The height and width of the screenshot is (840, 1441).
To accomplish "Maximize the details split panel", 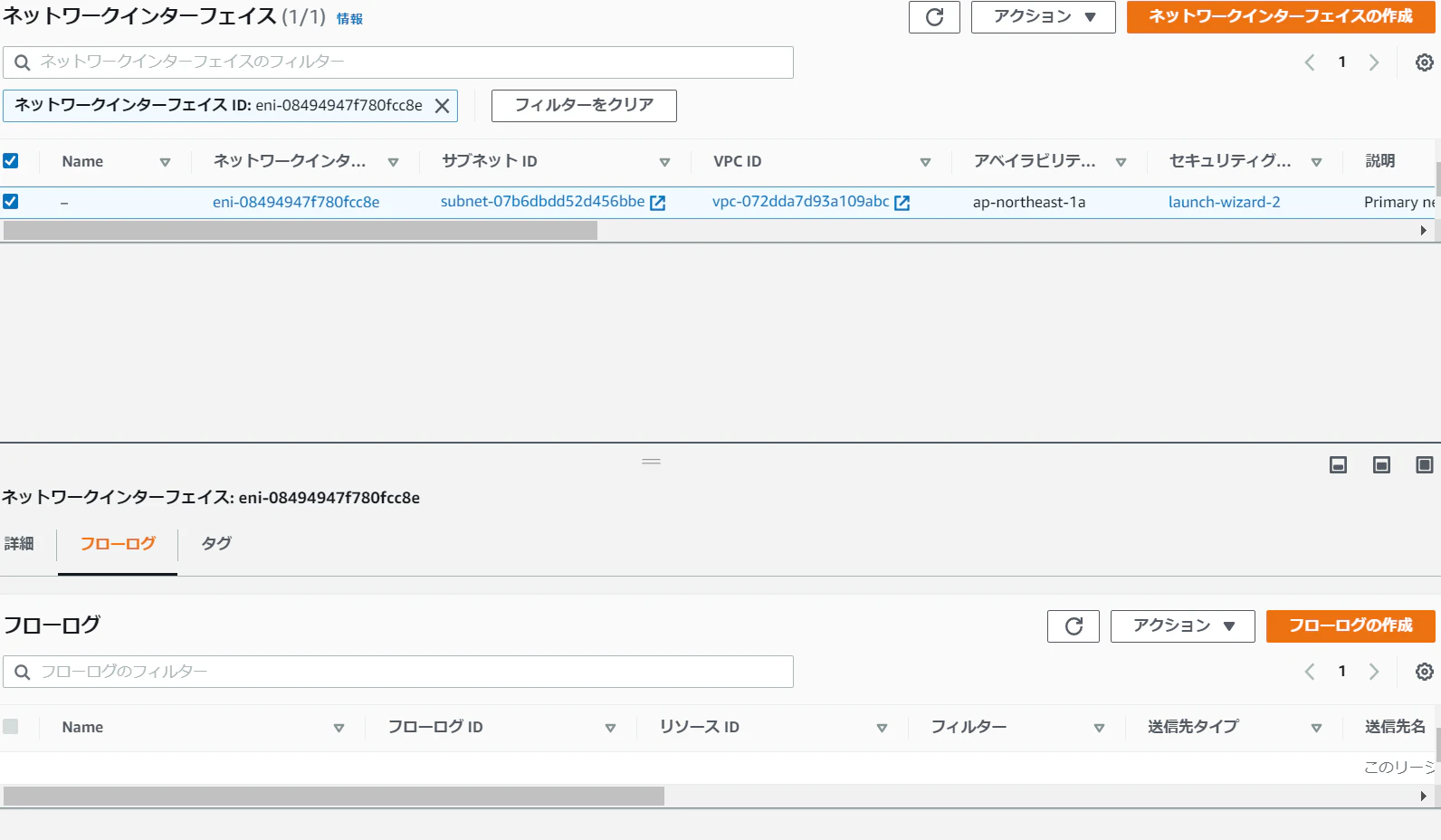I will coord(1424,465).
